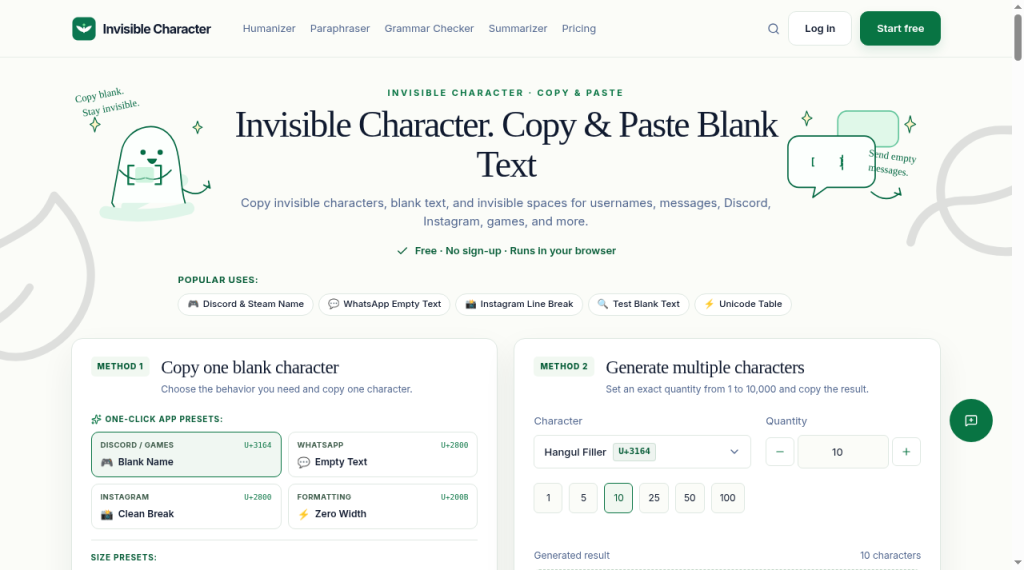Click the METHOD 2 badge
This screenshot has height=570, width=1024.
(x=564, y=367)
